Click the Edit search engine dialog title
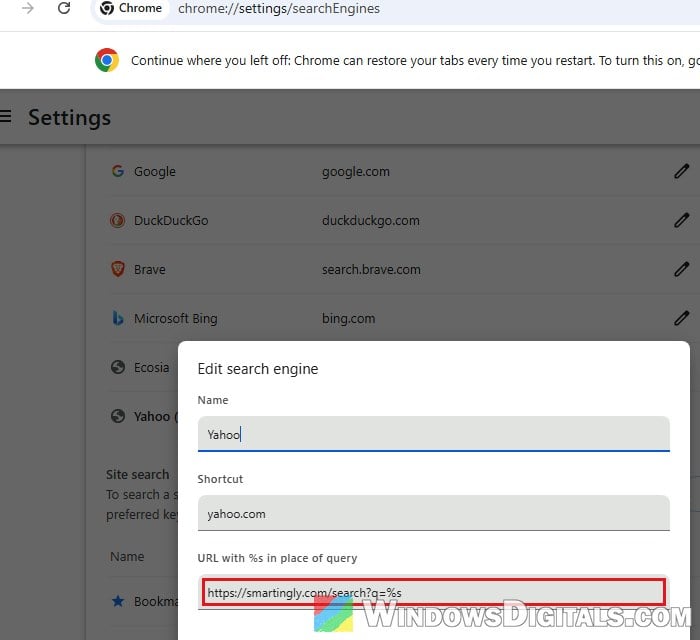Viewport: 700px width, 640px height. pyautogui.click(x=258, y=369)
